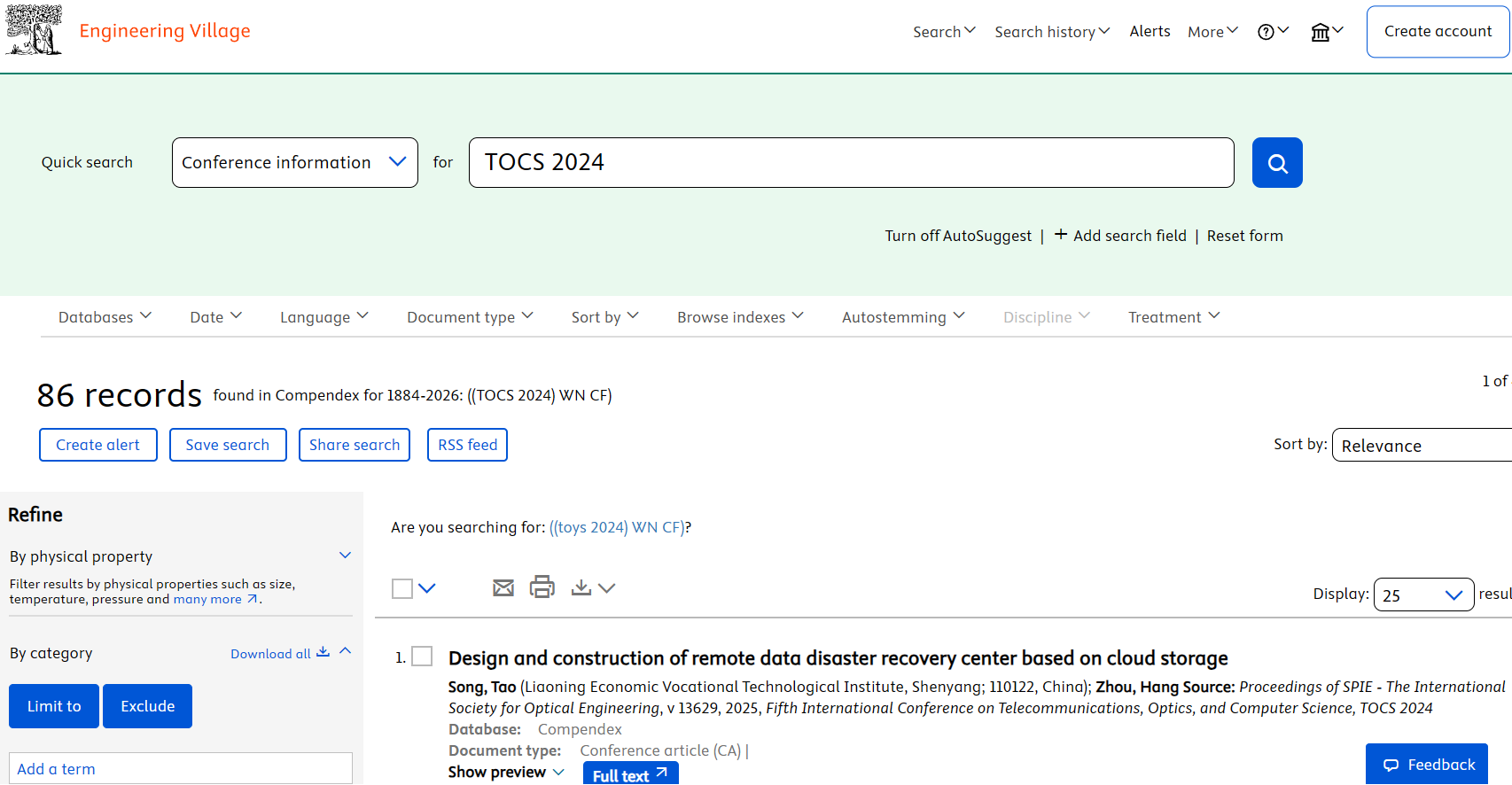Expand Show preview for record 1
The image size is (1512, 785).
tap(506, 772)
